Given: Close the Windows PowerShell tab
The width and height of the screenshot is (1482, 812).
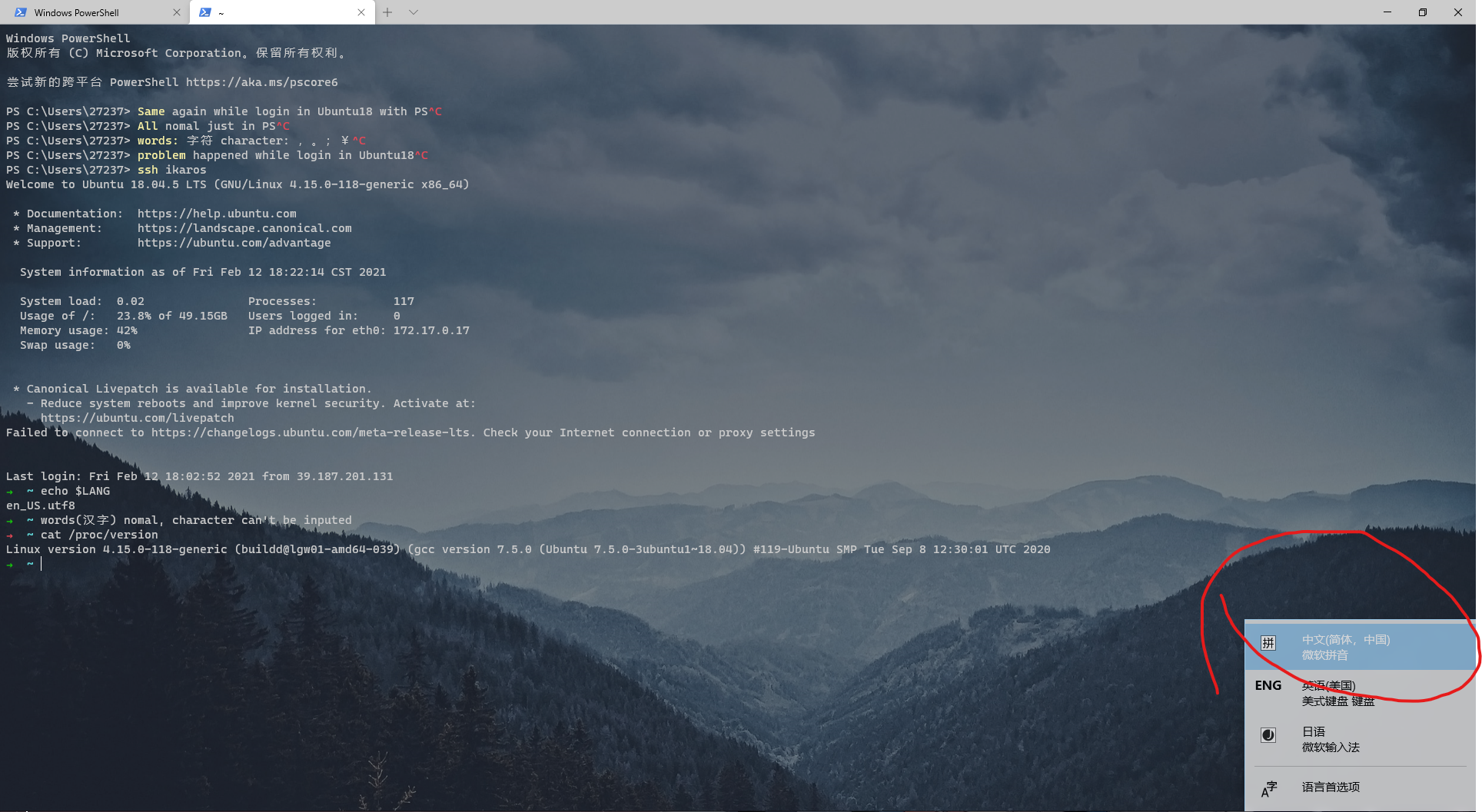Looking at the screenshot, I should [177, 12].
